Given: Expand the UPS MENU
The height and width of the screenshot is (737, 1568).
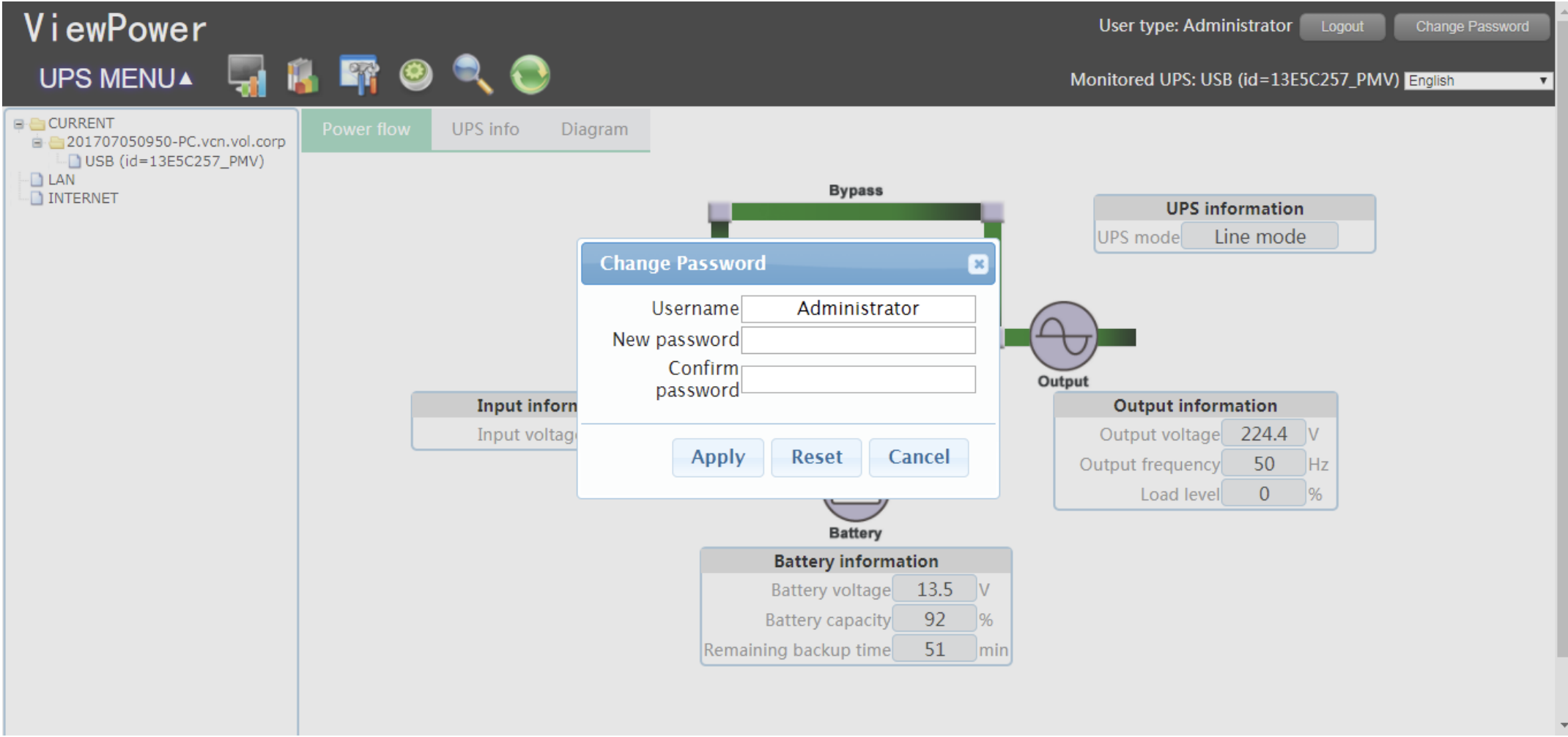Looking at the screenshot, I should point(115,78).
